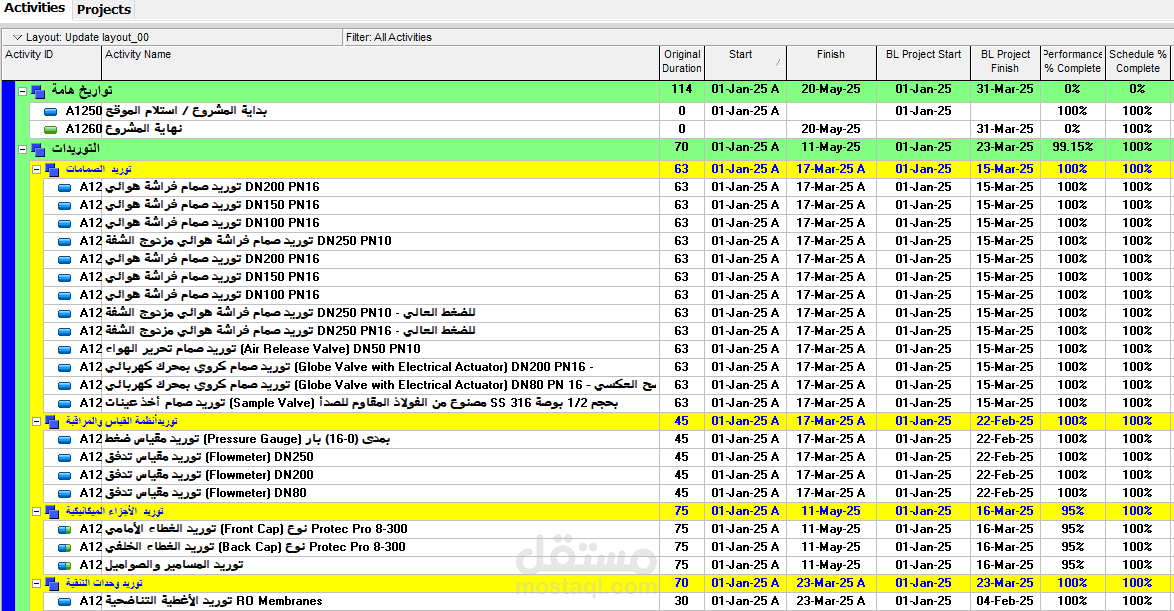The height and width of the screenshot is (611, 1174).
Task: Collapse the تواريخ هامة WBS group
Action: pyautogui.click(x=22, y=91)
